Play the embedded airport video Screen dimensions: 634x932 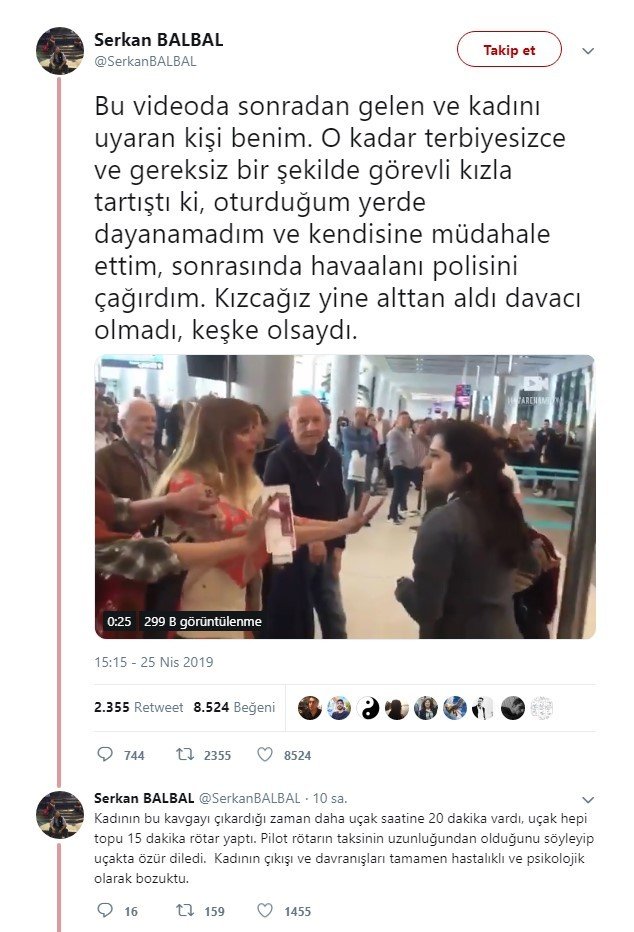coord(345,497)
